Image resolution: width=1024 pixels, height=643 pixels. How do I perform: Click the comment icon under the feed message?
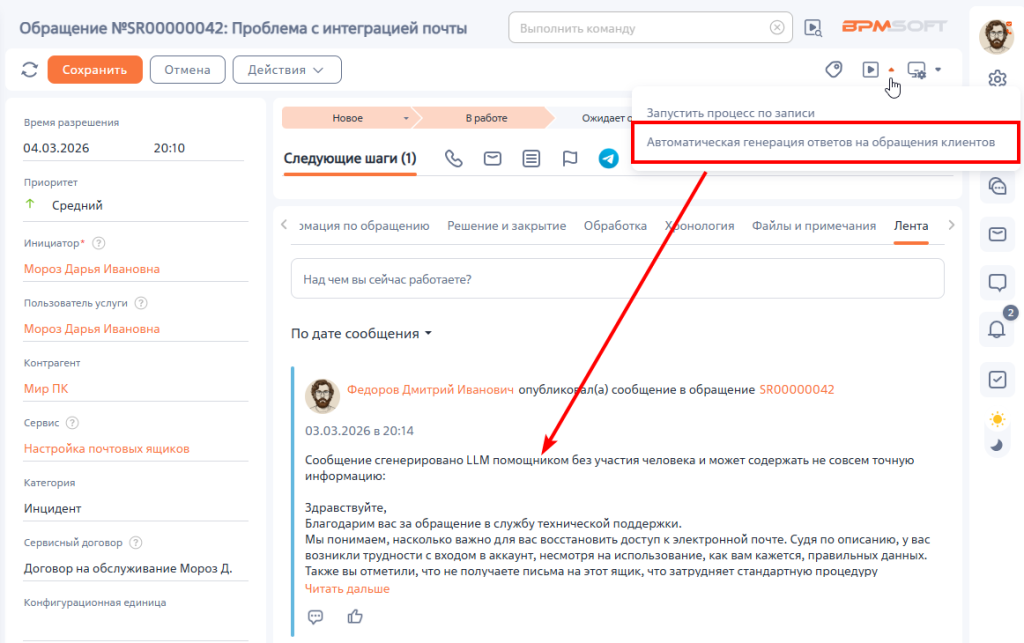(x=316, y=616)
